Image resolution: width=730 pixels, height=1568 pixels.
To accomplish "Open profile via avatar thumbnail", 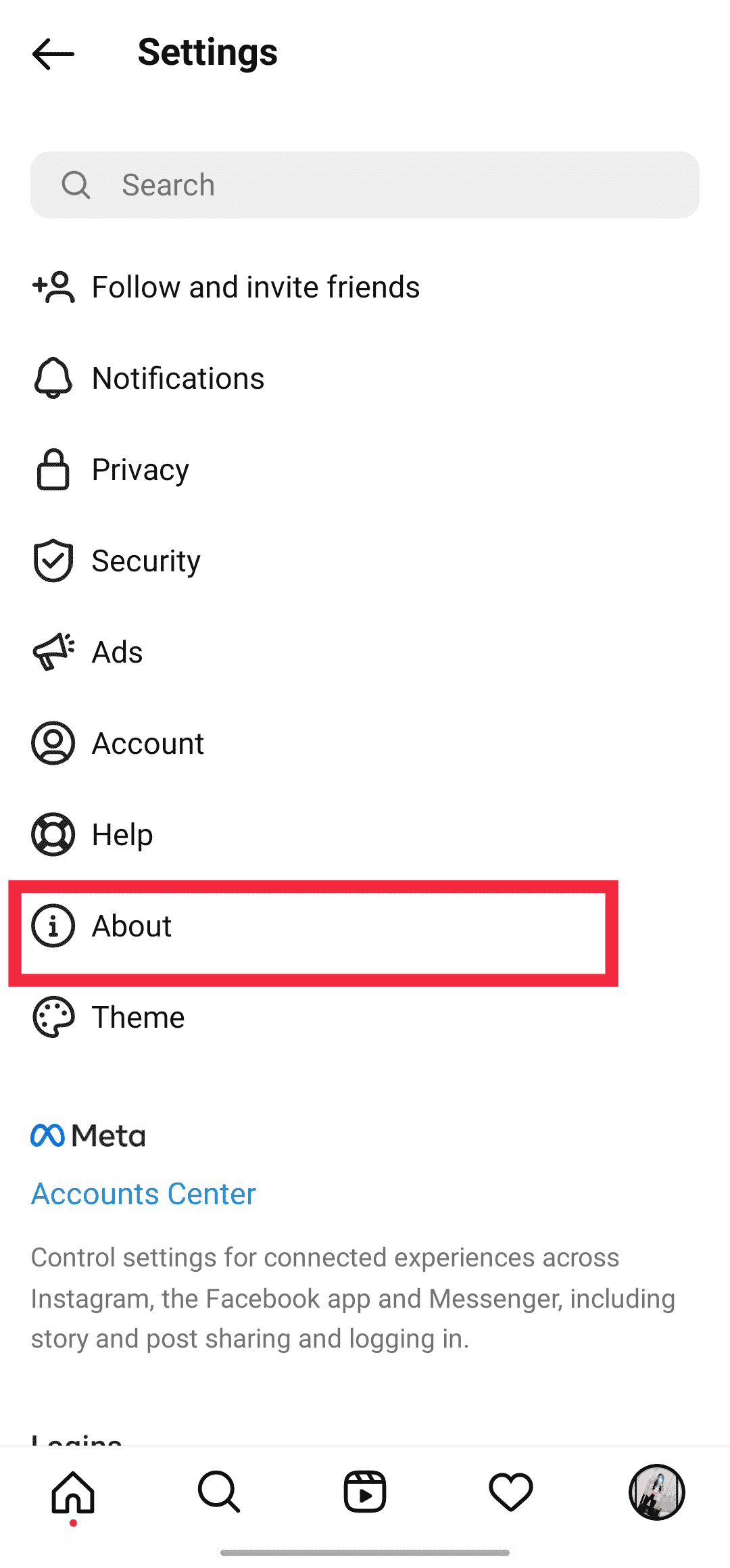I will pyautogui.click(x=656, y=1492).
